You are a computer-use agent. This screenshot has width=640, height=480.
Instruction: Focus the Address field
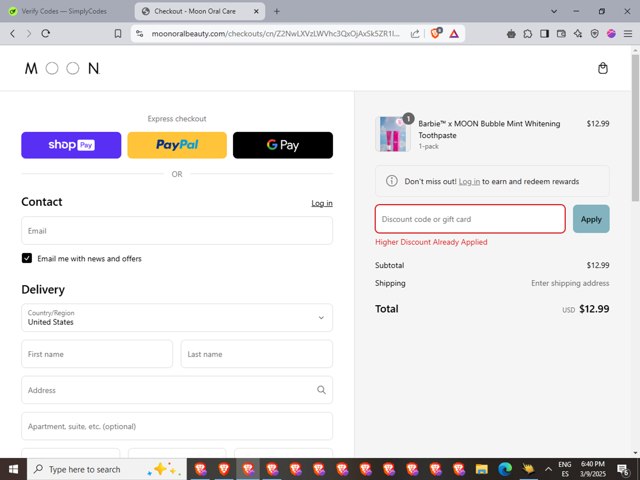[177, 390]
